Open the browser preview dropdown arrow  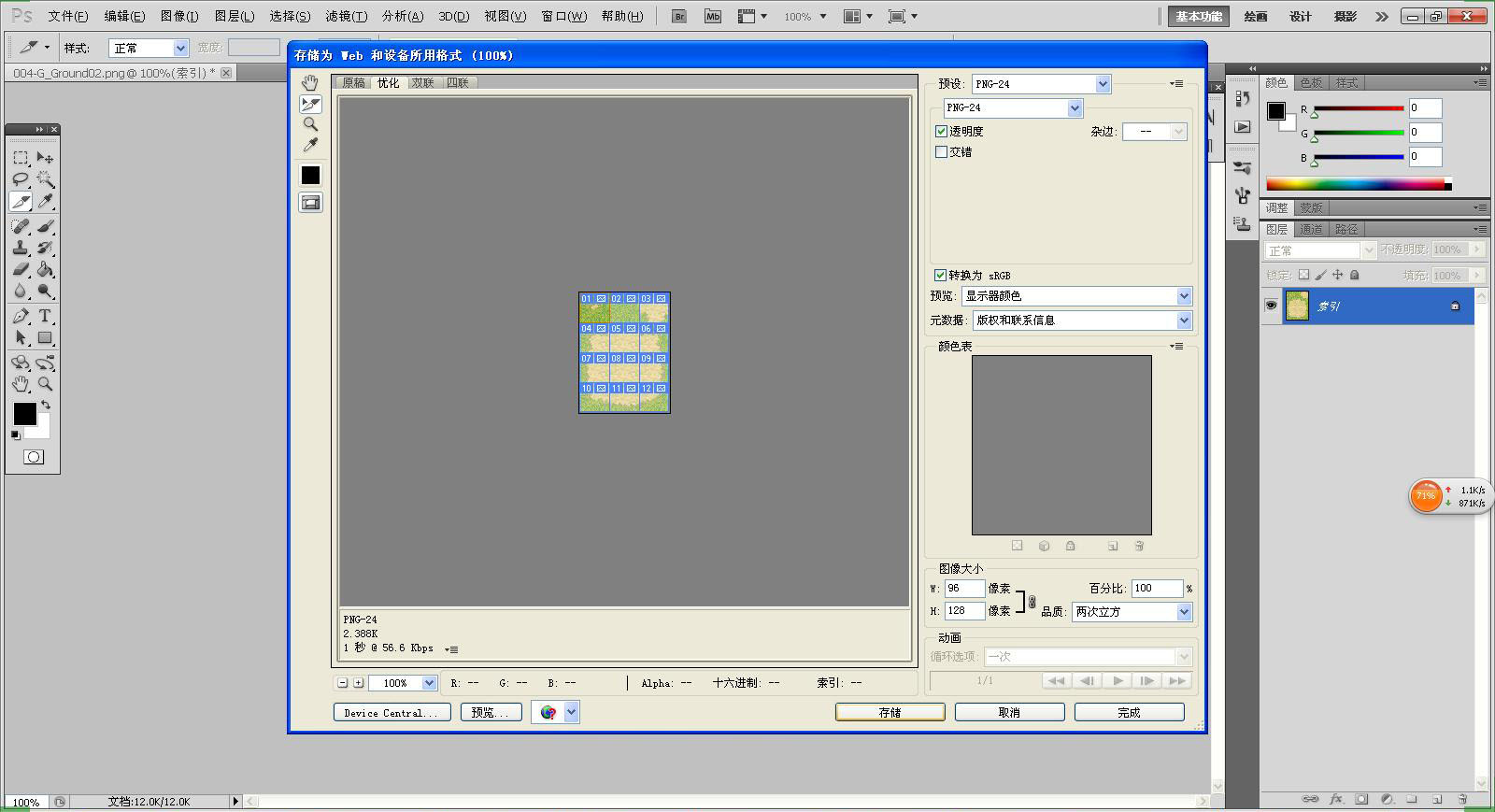[571, 712]
